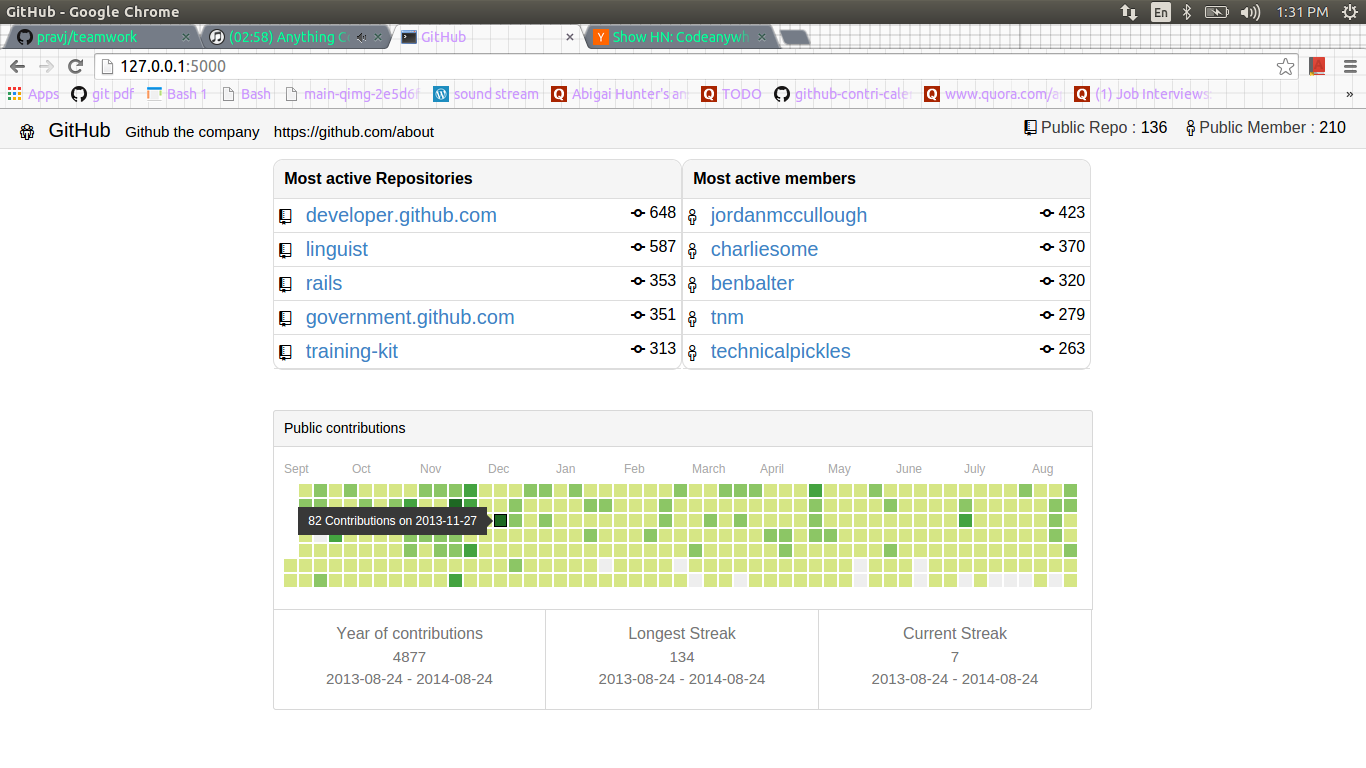Open the charliesome member link
Image resolution: width=1366 pixels, height=768 pixels.
tap(764, 249)
